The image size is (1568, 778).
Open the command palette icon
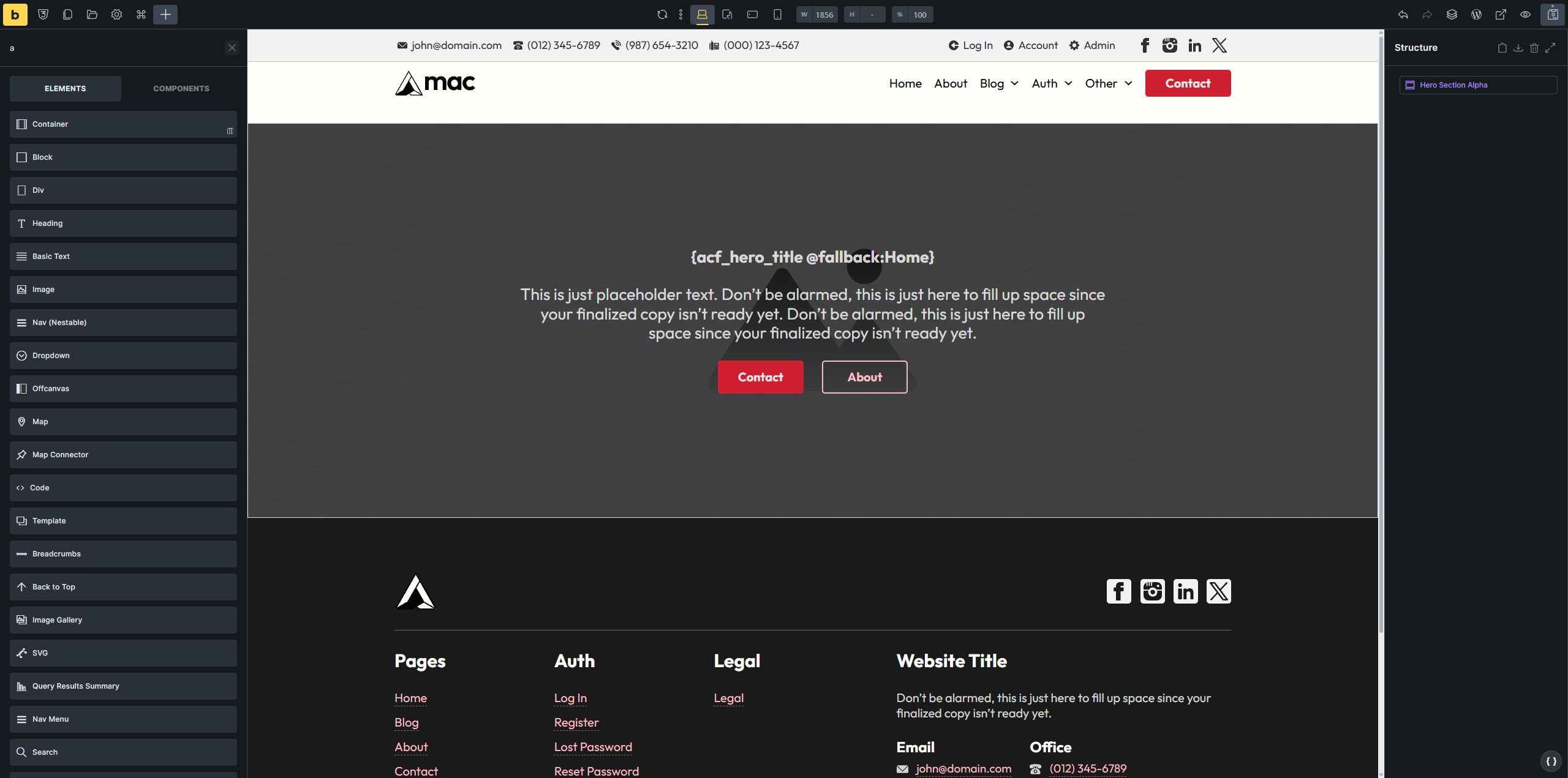point(141,15)
